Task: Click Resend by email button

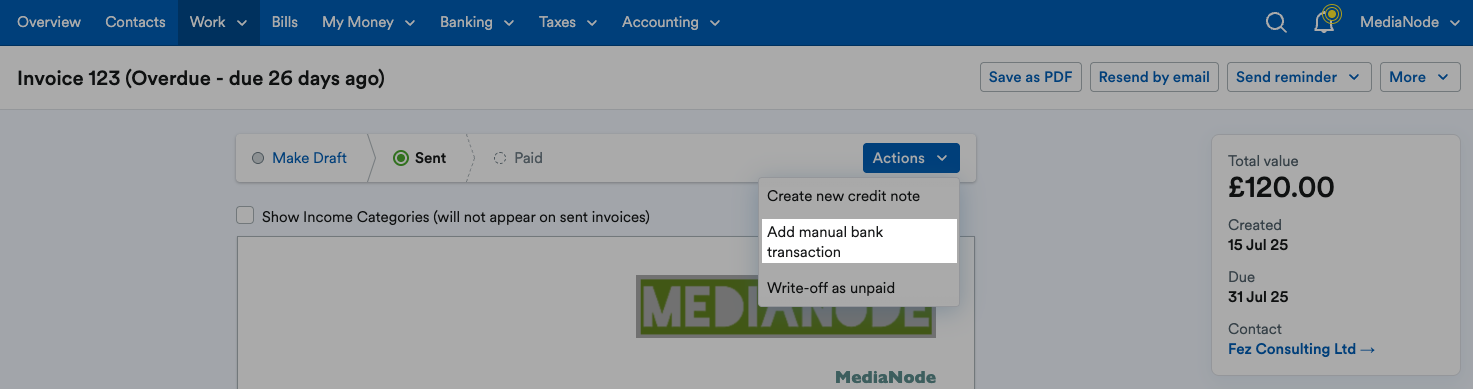Action: coord(1154,77)
